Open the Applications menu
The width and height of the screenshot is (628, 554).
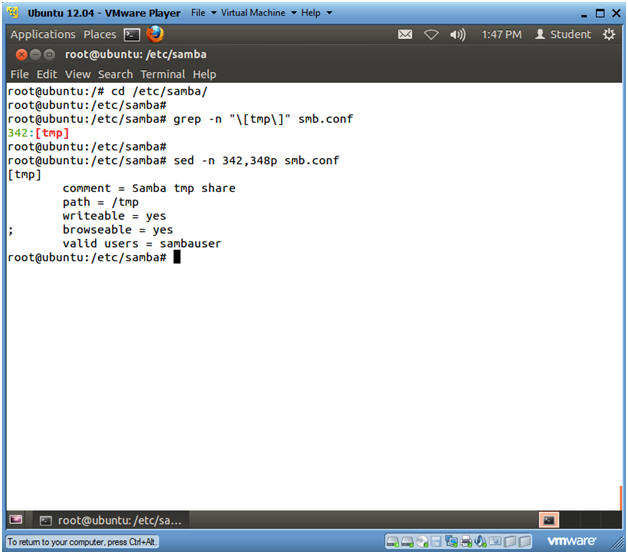(x=43, y=34)
